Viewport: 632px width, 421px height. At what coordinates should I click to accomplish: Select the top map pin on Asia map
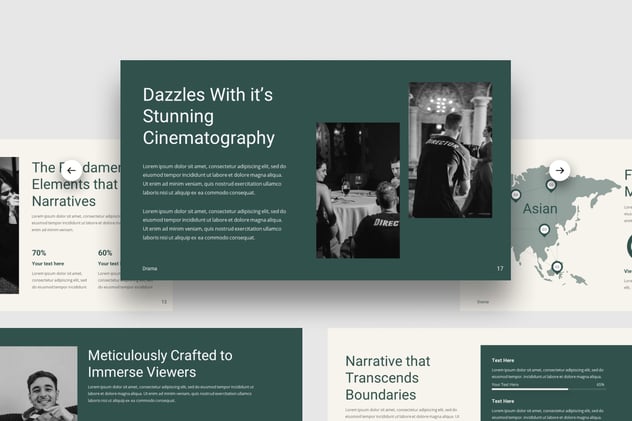551,185
